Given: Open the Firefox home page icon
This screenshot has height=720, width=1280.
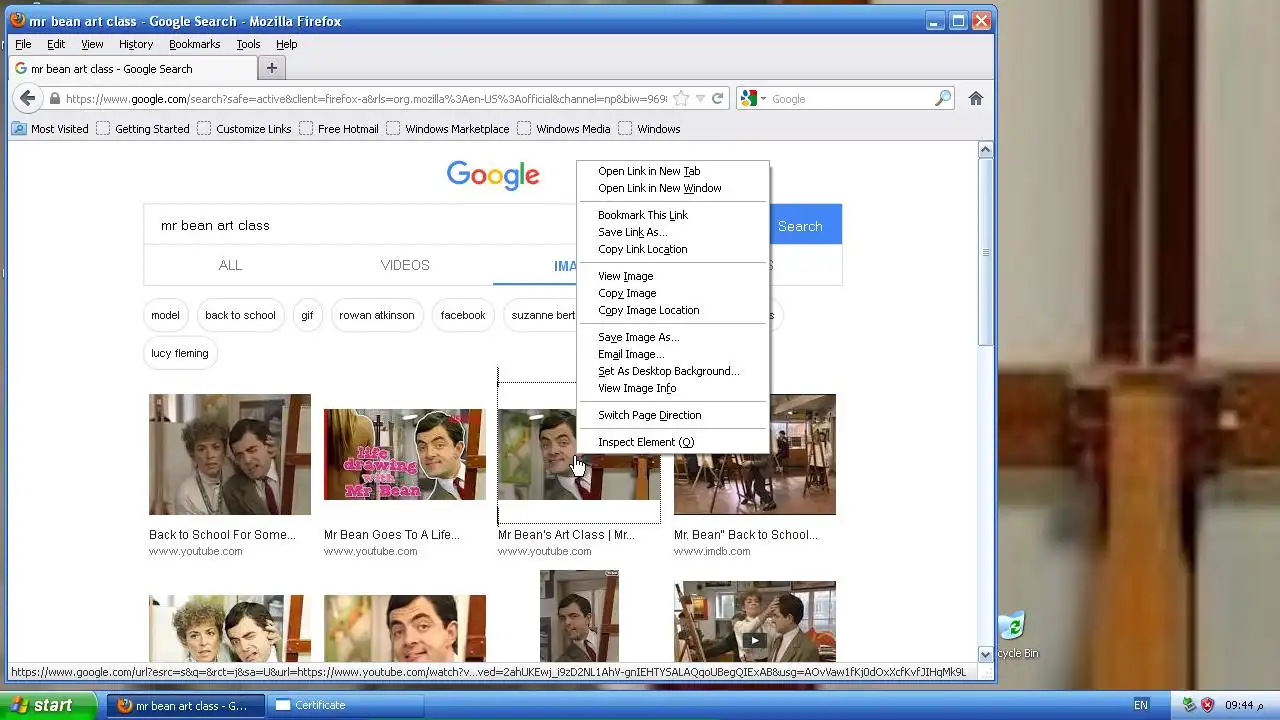Looking at the screenshot, I should (976, 98).
